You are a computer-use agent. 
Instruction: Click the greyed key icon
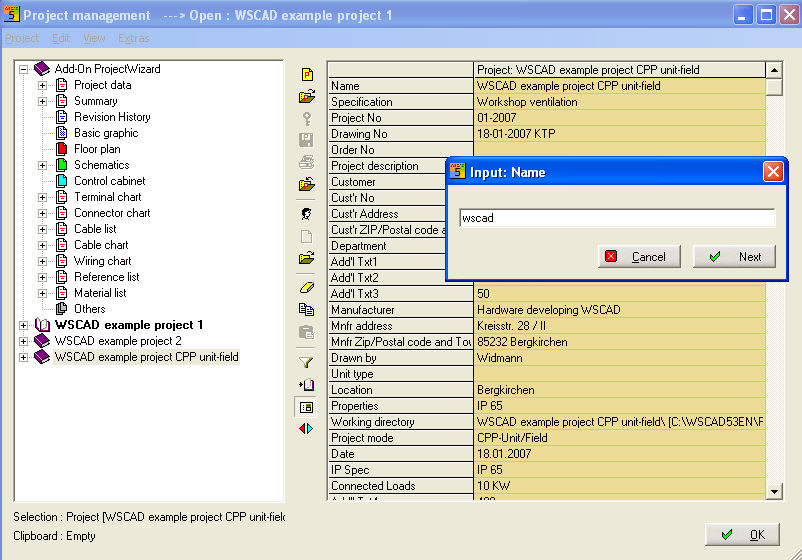pyautogui.click(x=307, y=118)
